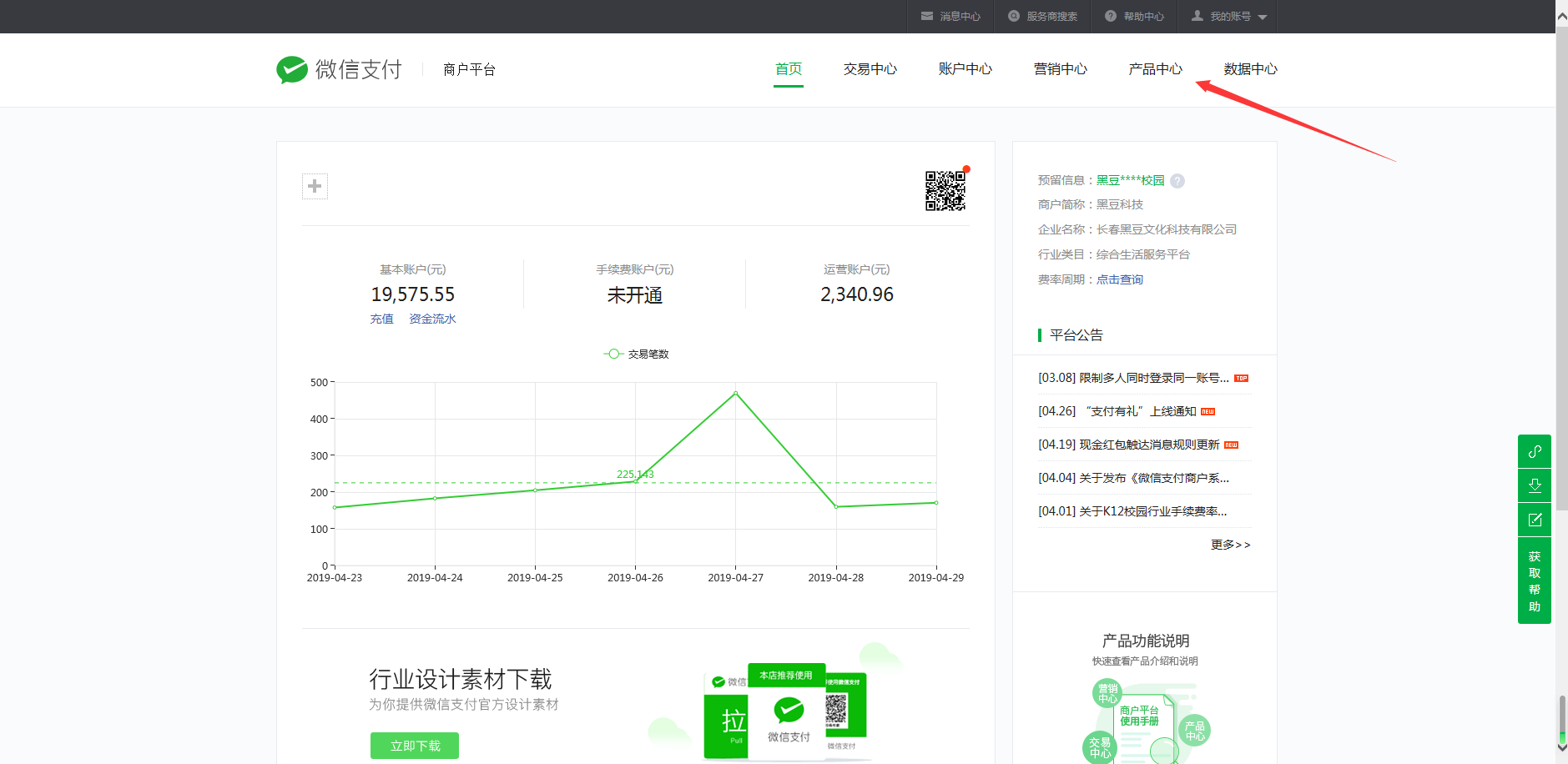Click the operating account balance 2,340.96
This screenshot has width=1568, height=764.
point(857,294)
